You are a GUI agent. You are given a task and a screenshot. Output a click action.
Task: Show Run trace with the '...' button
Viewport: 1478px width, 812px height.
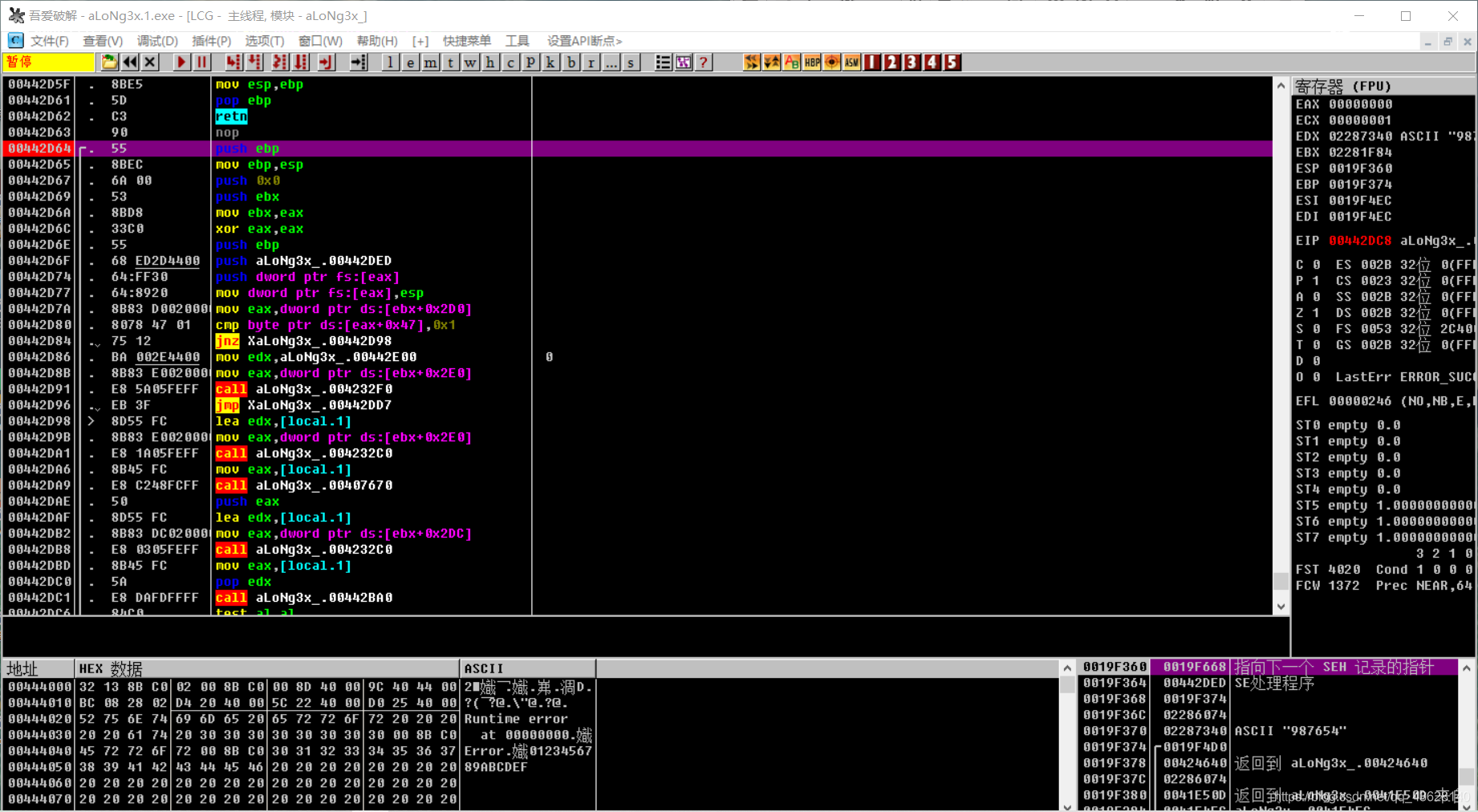pyautogui.click(x=611, y=63)
